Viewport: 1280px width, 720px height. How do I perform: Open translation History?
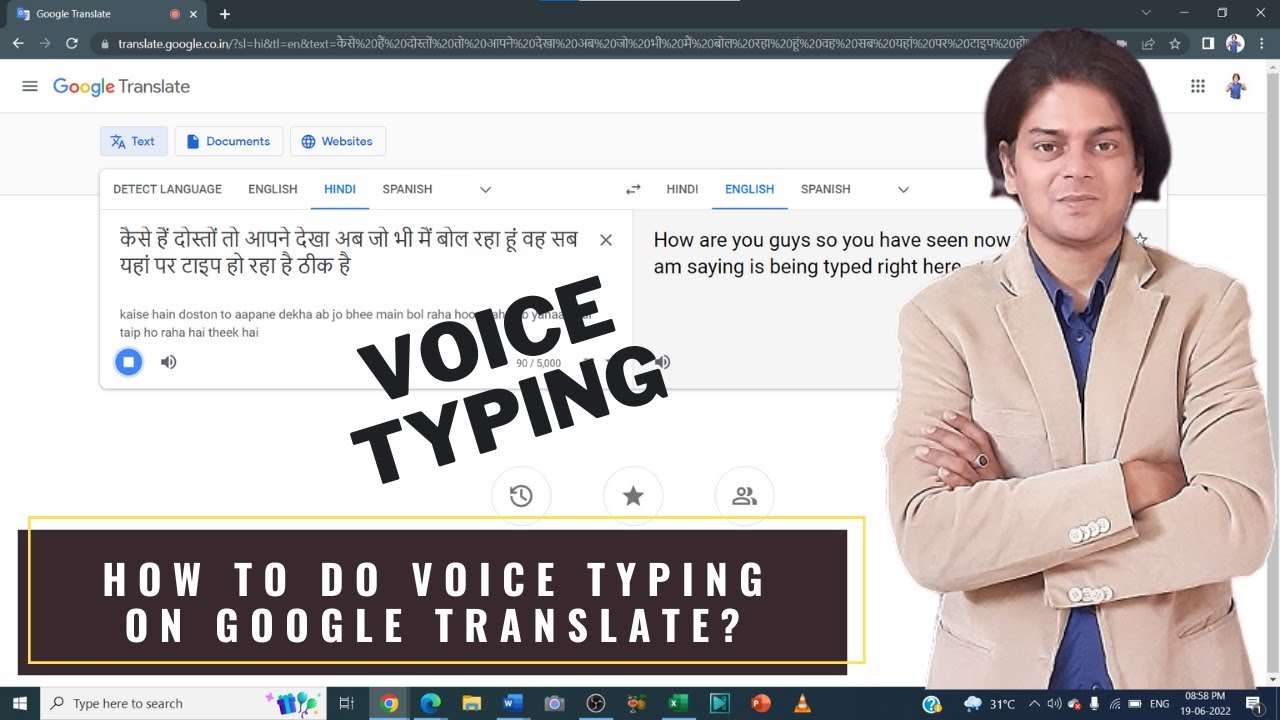[521, 496]
